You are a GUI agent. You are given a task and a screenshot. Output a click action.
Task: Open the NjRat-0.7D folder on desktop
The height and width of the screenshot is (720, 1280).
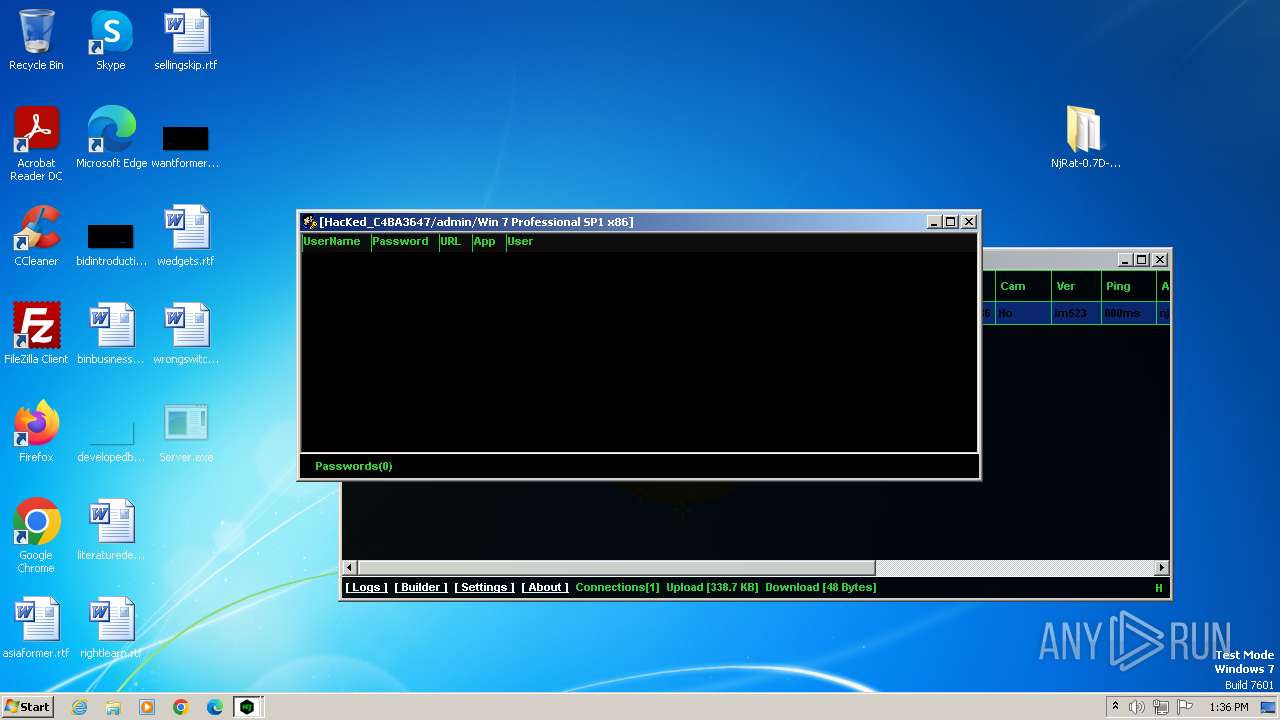[x=1085, y=138]
